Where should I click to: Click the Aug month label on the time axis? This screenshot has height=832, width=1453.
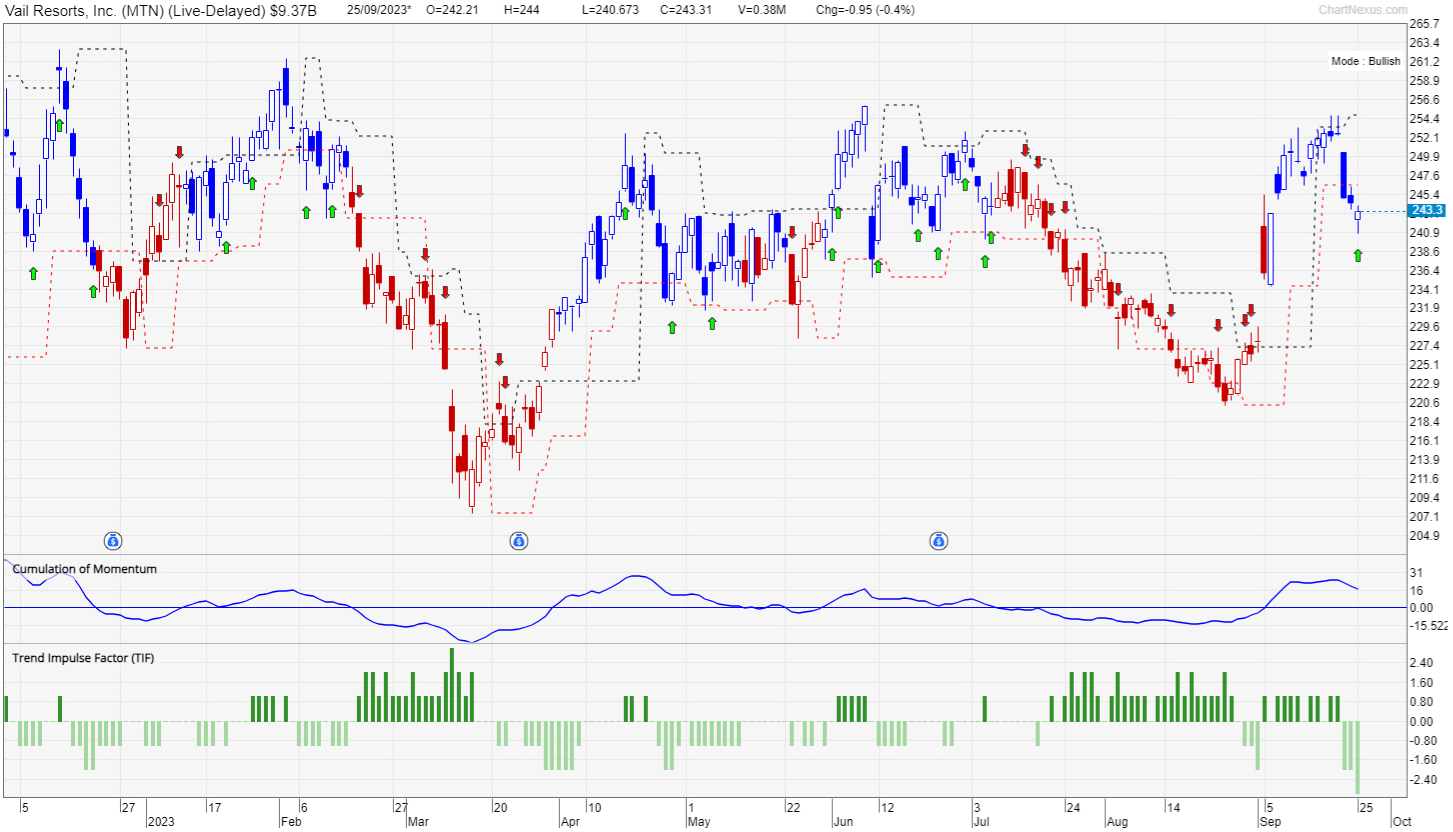click(x=1118, y=821)
